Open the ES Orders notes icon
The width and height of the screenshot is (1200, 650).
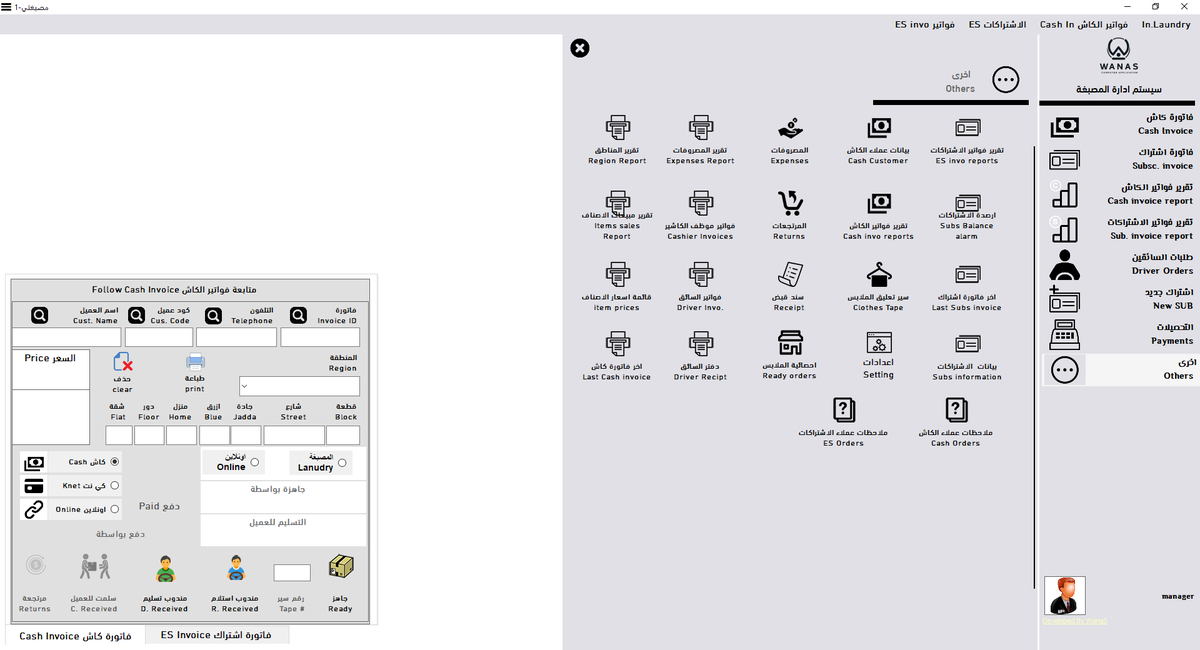pos(844,409)
